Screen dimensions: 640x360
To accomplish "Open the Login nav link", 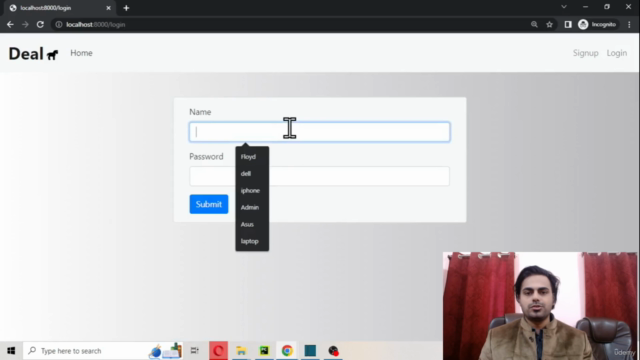I will click(x=616, y=53).
